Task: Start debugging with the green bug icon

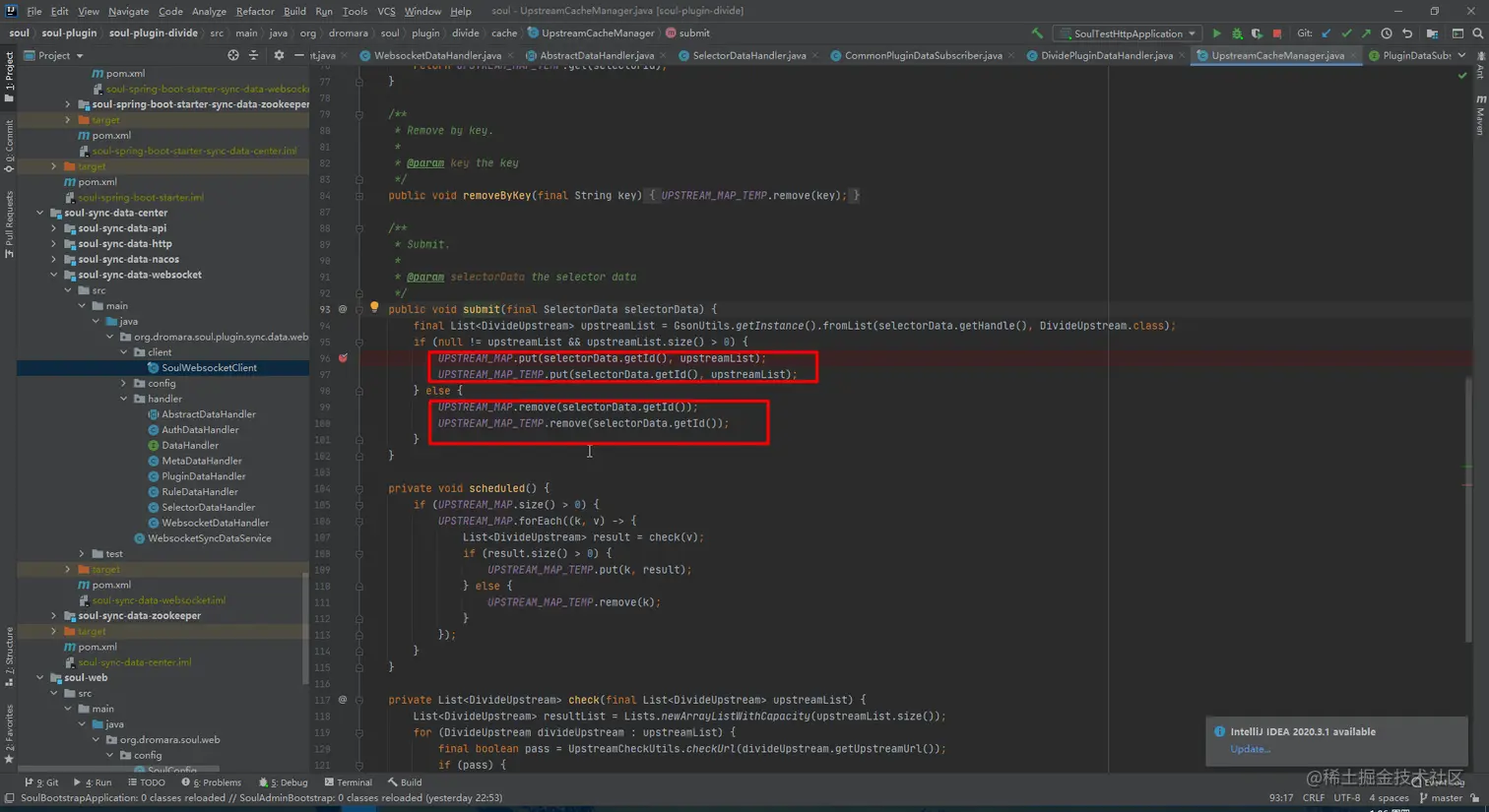Action: click(1237, 33)
